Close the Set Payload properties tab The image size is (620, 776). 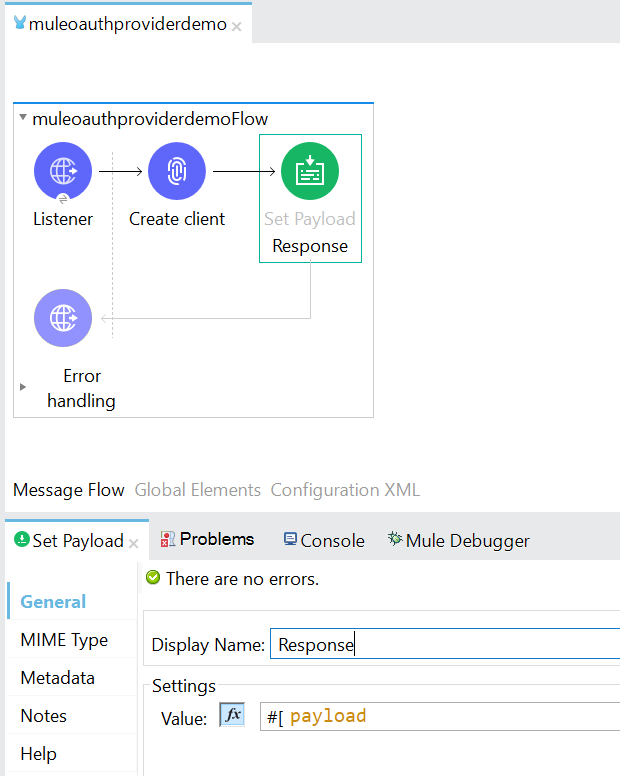133,544
